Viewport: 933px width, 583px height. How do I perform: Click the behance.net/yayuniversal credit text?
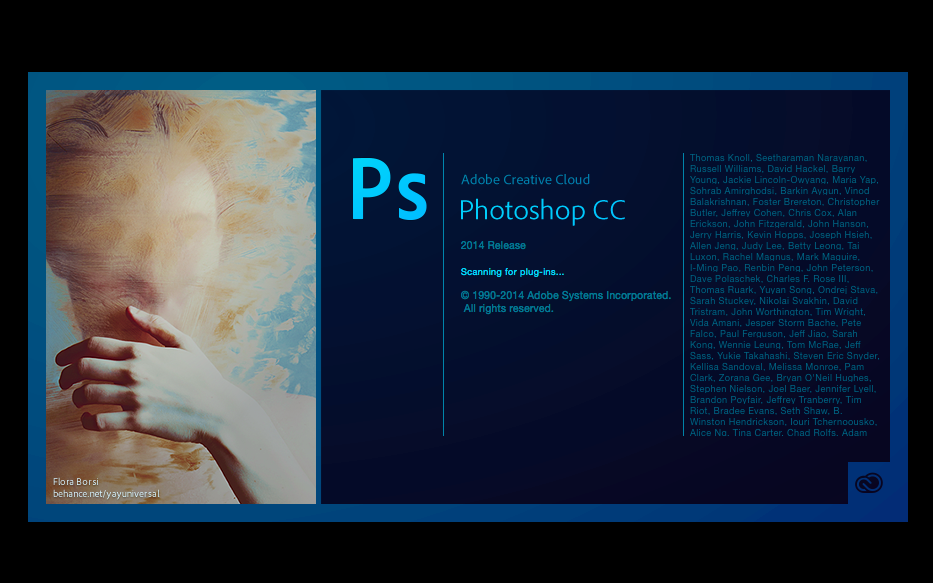click(106, 494)
